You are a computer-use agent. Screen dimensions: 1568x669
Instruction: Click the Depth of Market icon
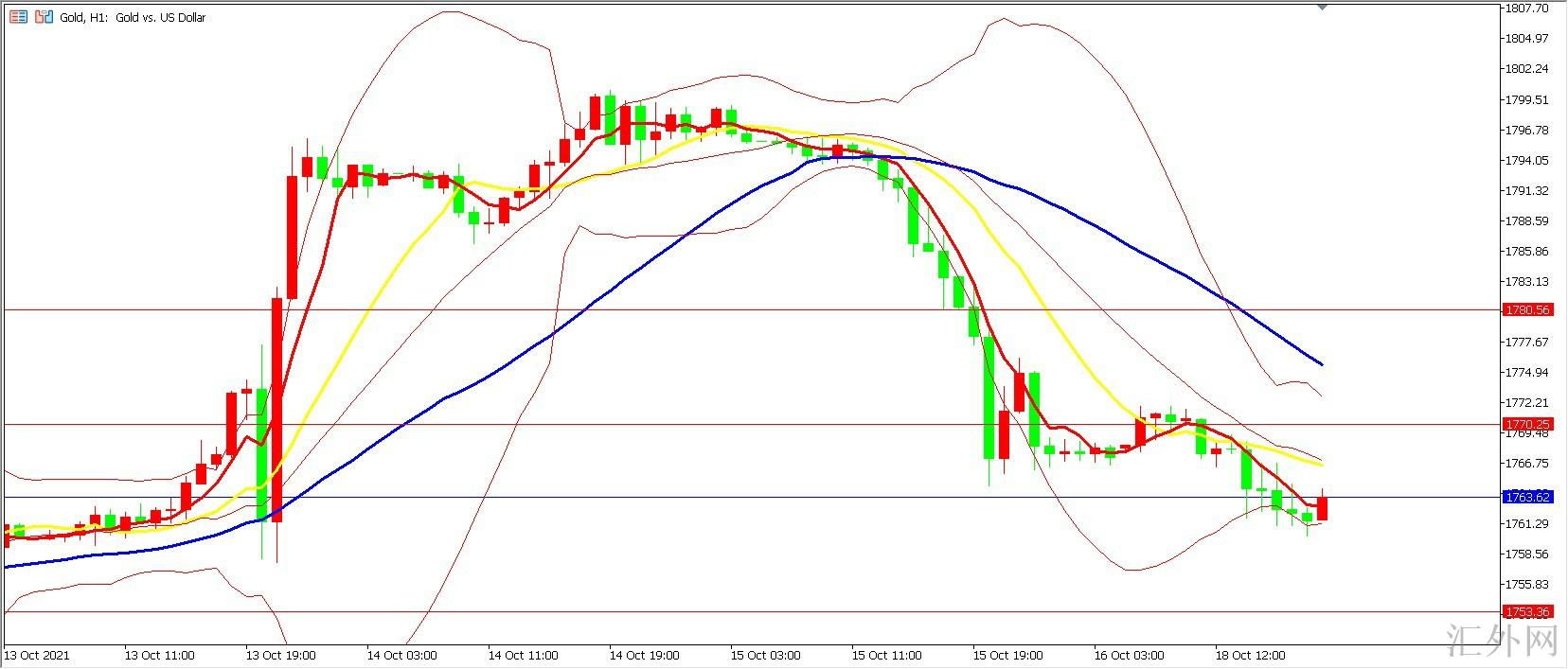pos(44,17)
